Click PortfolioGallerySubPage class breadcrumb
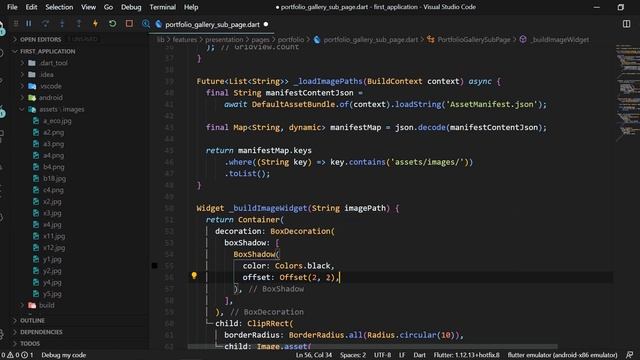This screenshot has width=640, height=360. pyautogui.click(x=474, y=40)
